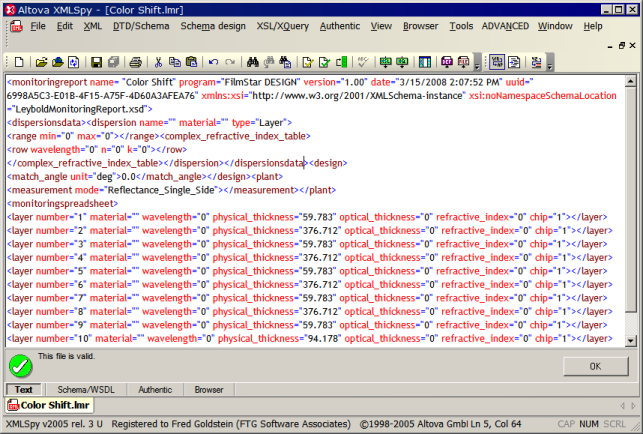643x434 pixels.
Task: Click the first green import arrow icon
Action: click(x=385, y=62)
